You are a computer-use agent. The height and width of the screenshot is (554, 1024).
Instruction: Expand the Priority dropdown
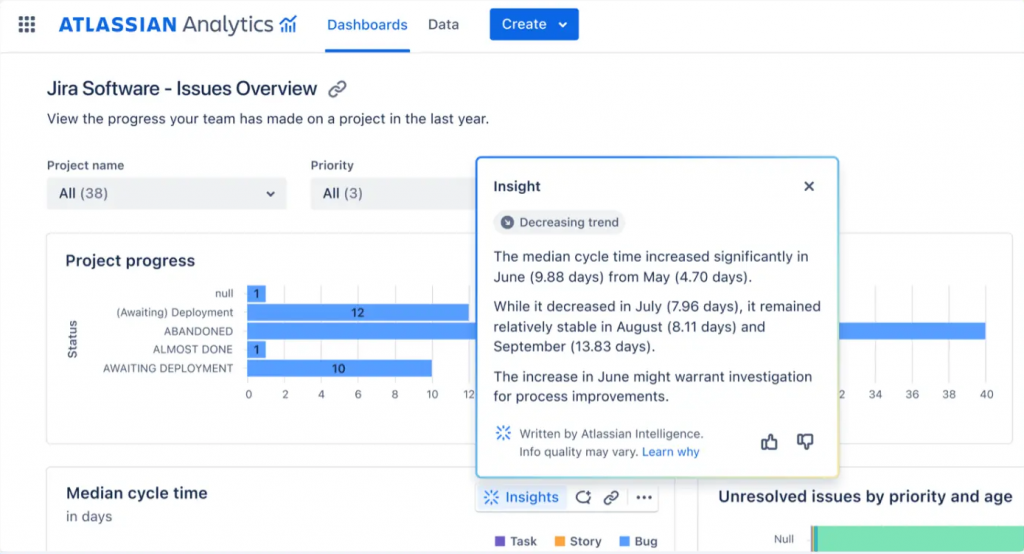(x=393, y=193)
